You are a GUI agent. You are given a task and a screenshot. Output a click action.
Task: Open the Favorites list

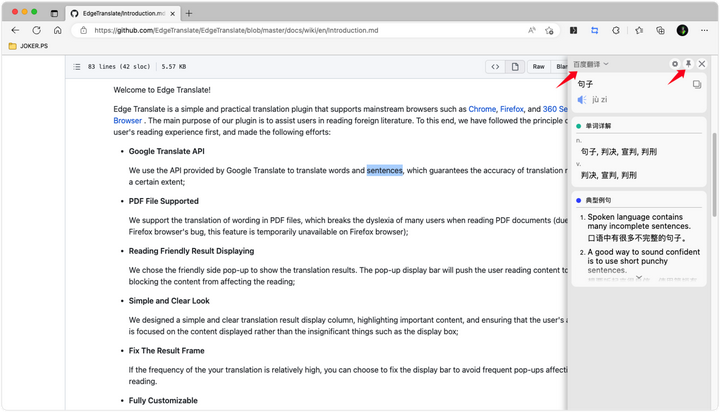(x=639, y=30)
